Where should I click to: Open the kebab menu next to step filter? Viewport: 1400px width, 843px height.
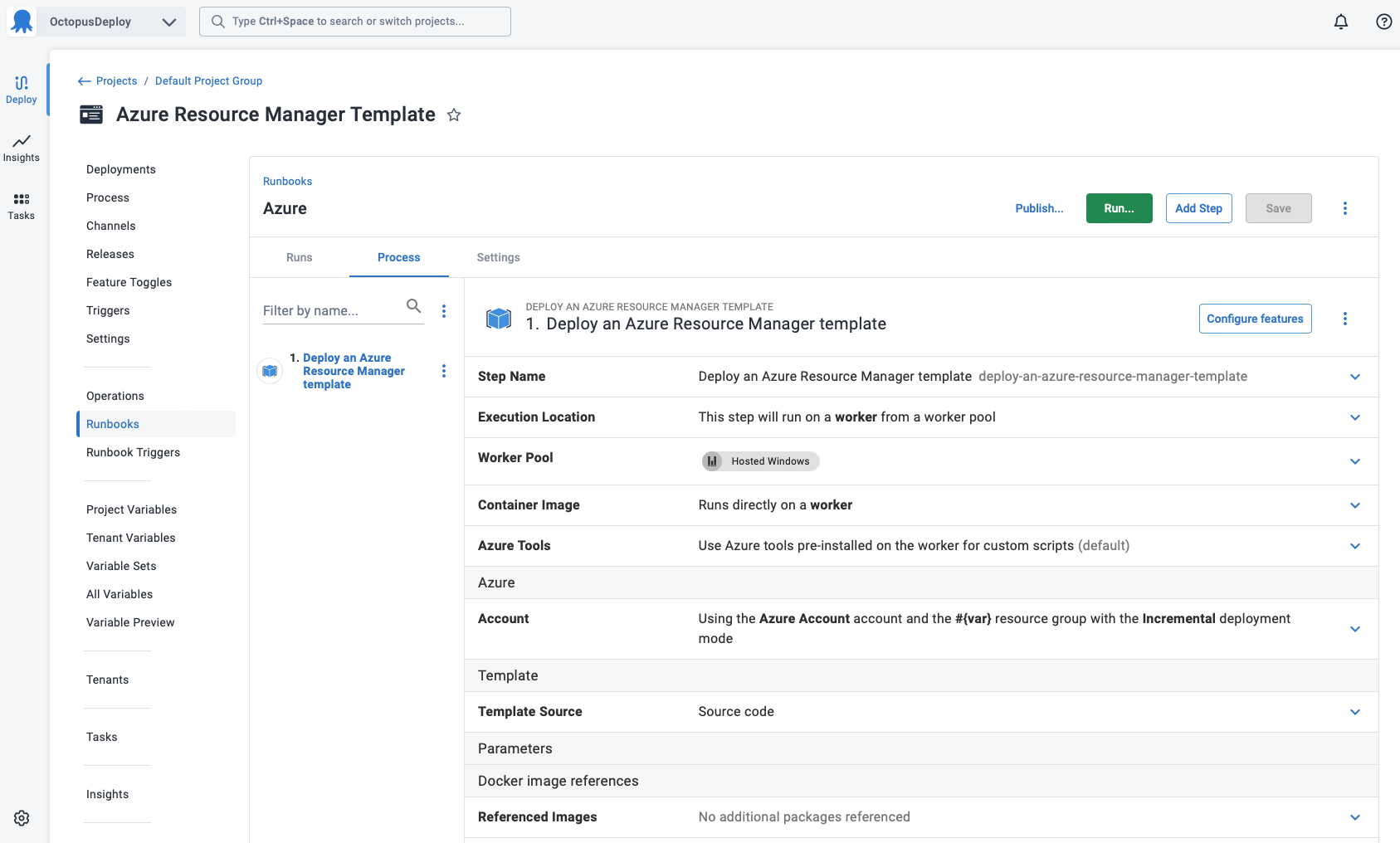click(444, 311)
